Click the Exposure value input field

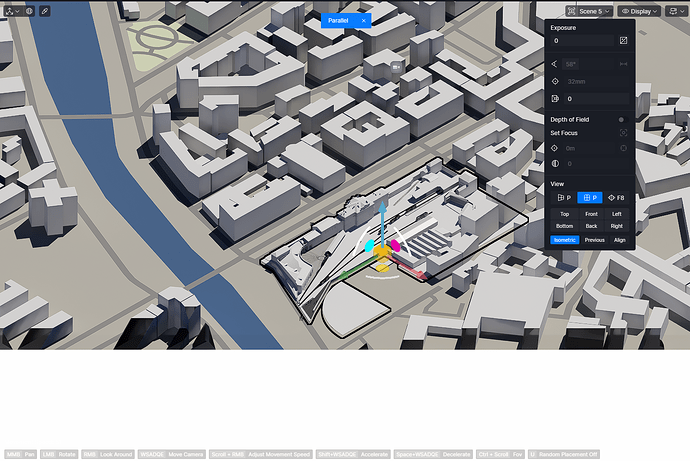click(x=582, y=41)
